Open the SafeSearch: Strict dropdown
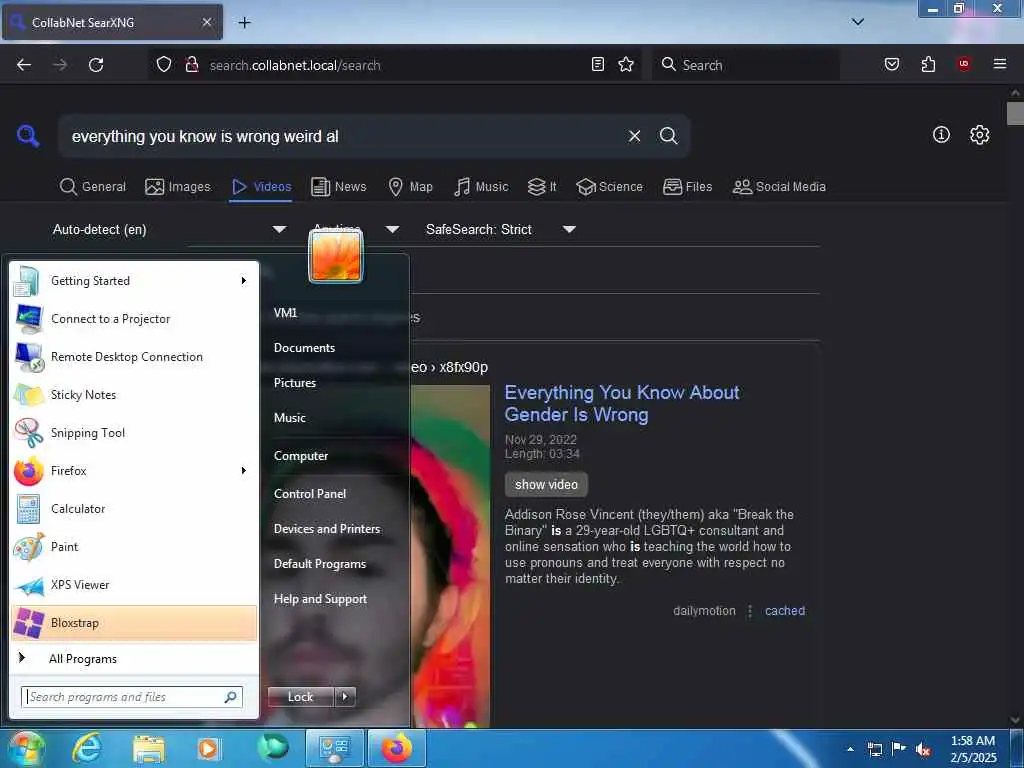The width and height of the screenshot is (1024, 768). [501, 229]
